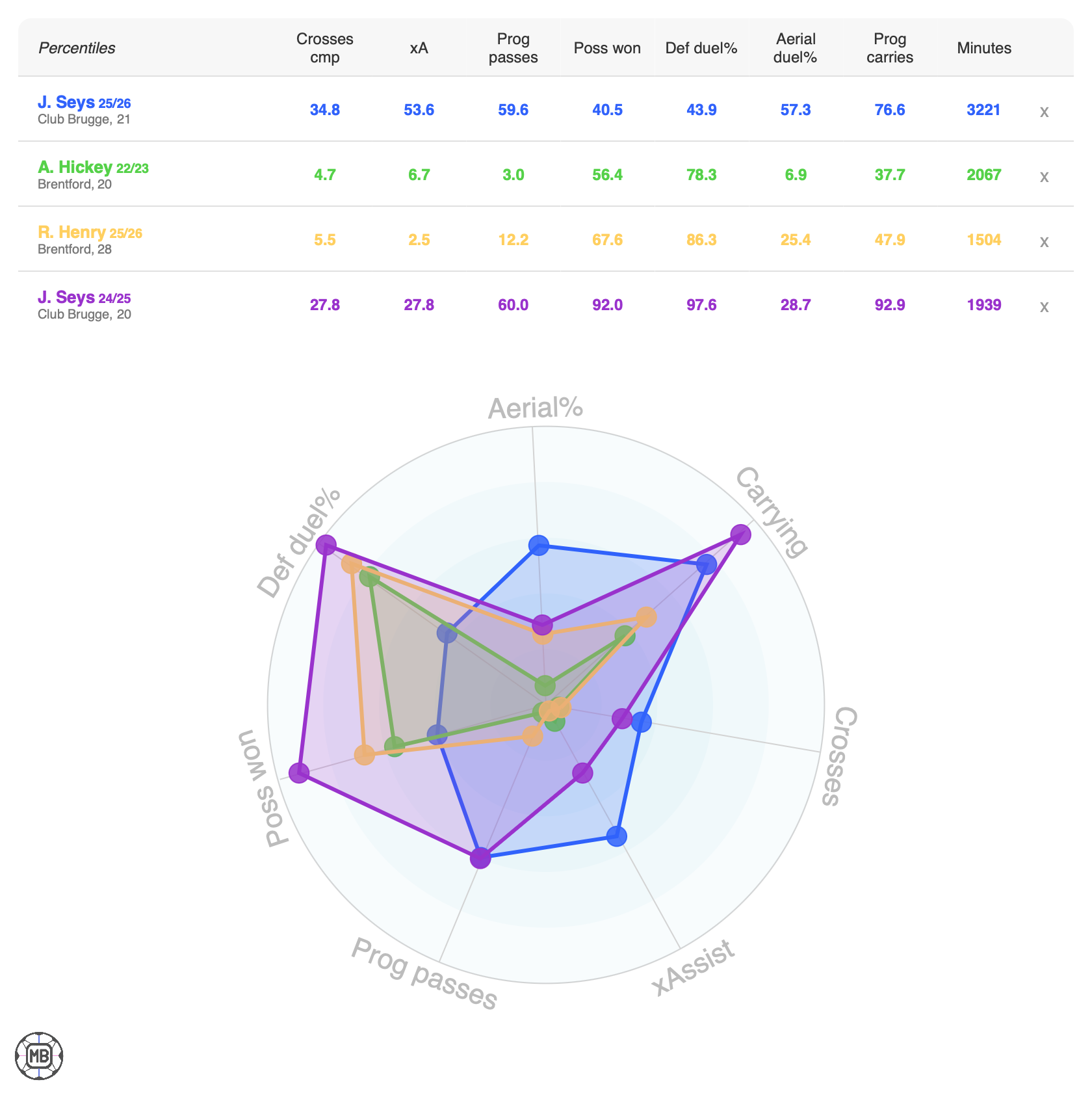Sort by Poss won column header
Image resolution: width=1092 pixels, height=1095 pixels.
[x=607, y=48]
